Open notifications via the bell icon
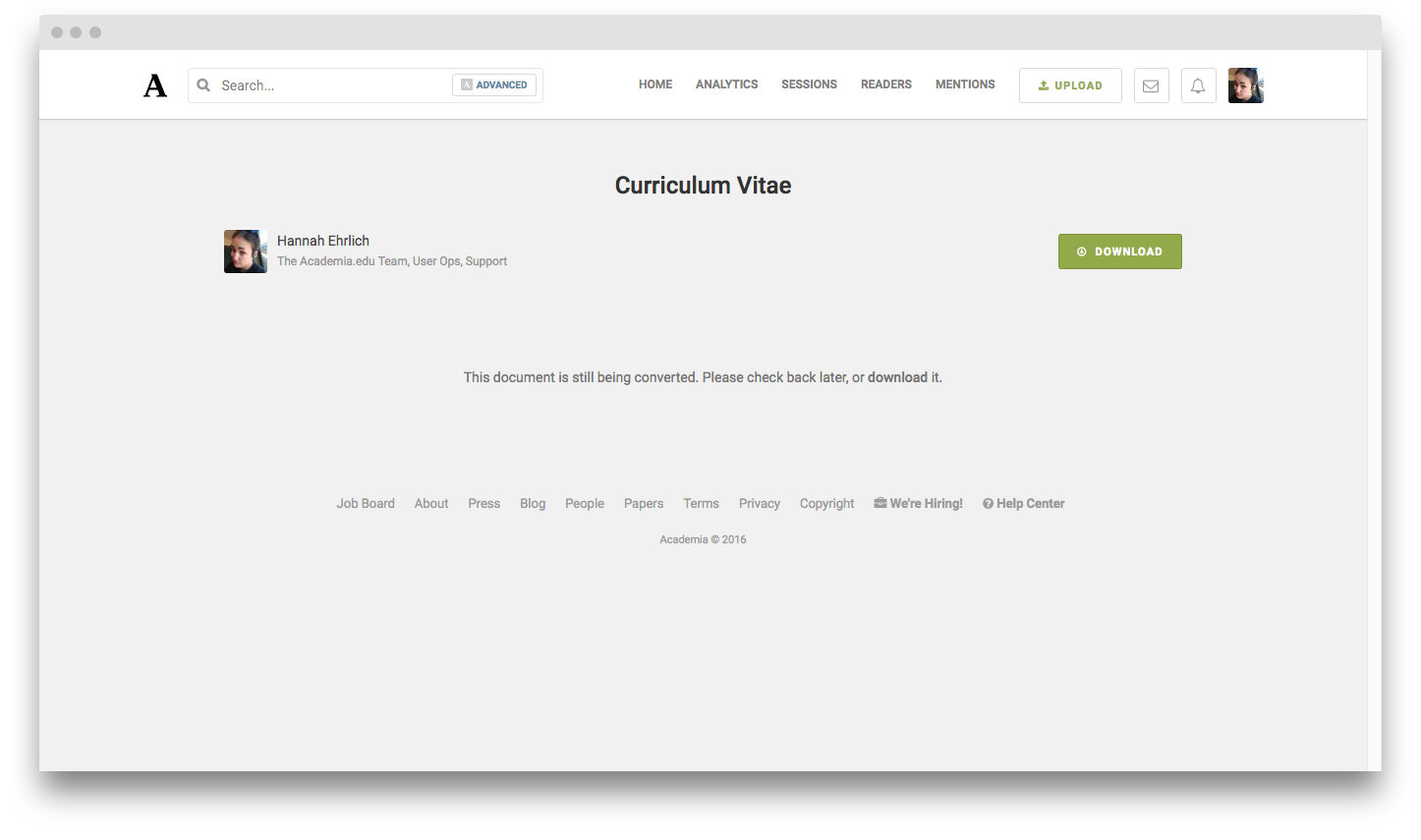The height and width of the screenshot is (840, 1421). 1198,85
